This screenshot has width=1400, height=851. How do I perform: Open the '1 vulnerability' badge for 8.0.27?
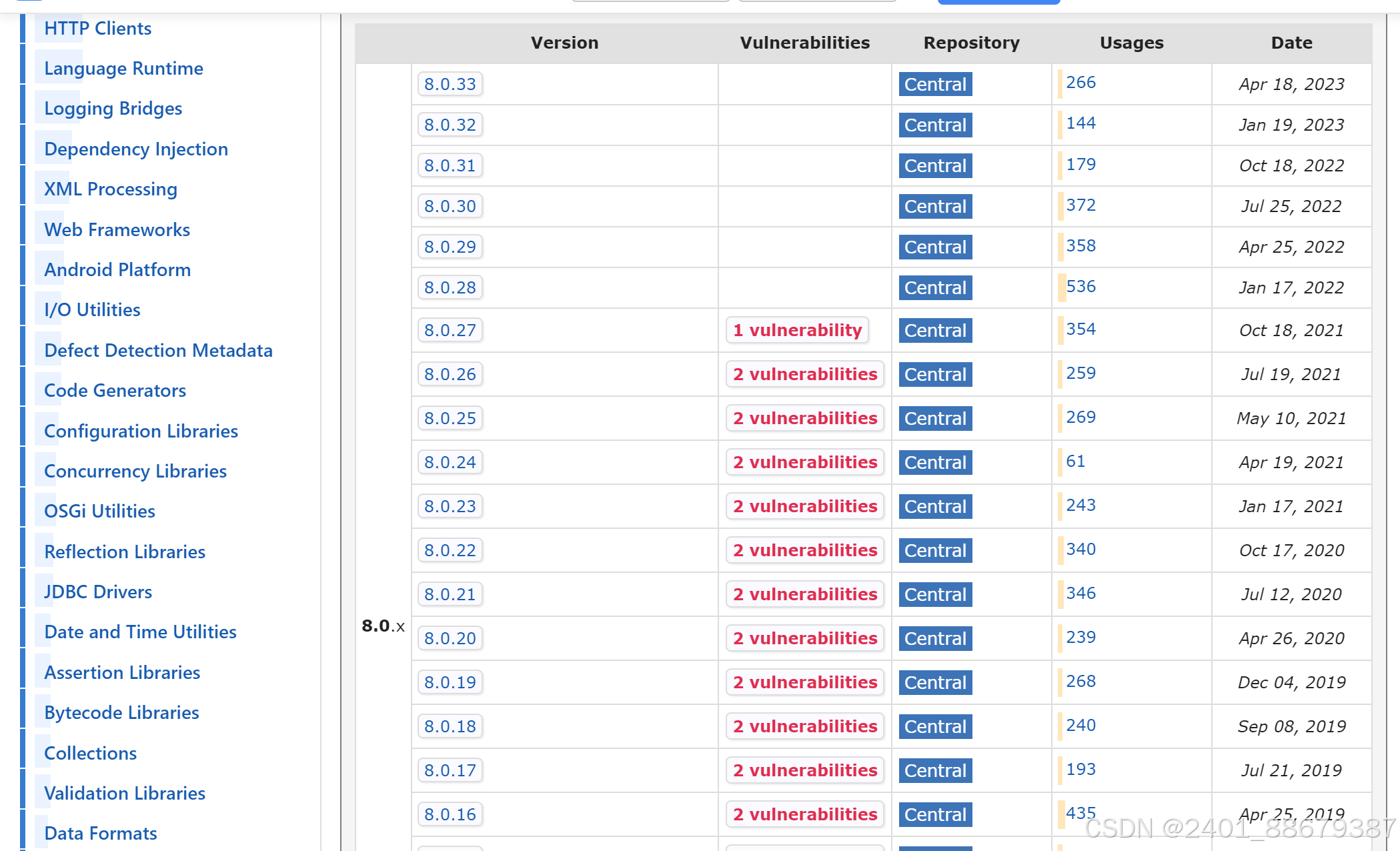tap(797, 330)
